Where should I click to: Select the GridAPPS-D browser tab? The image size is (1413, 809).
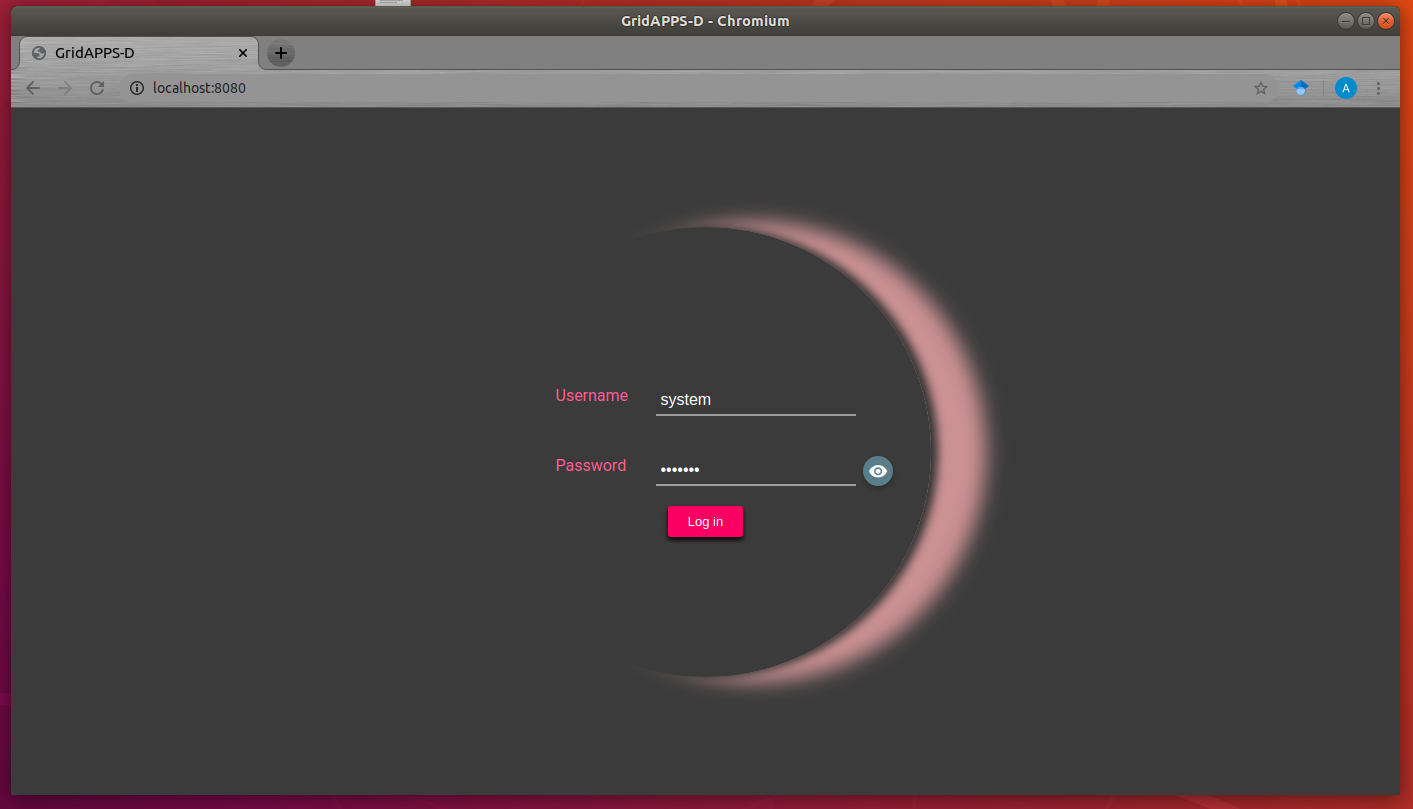point(139,53)
